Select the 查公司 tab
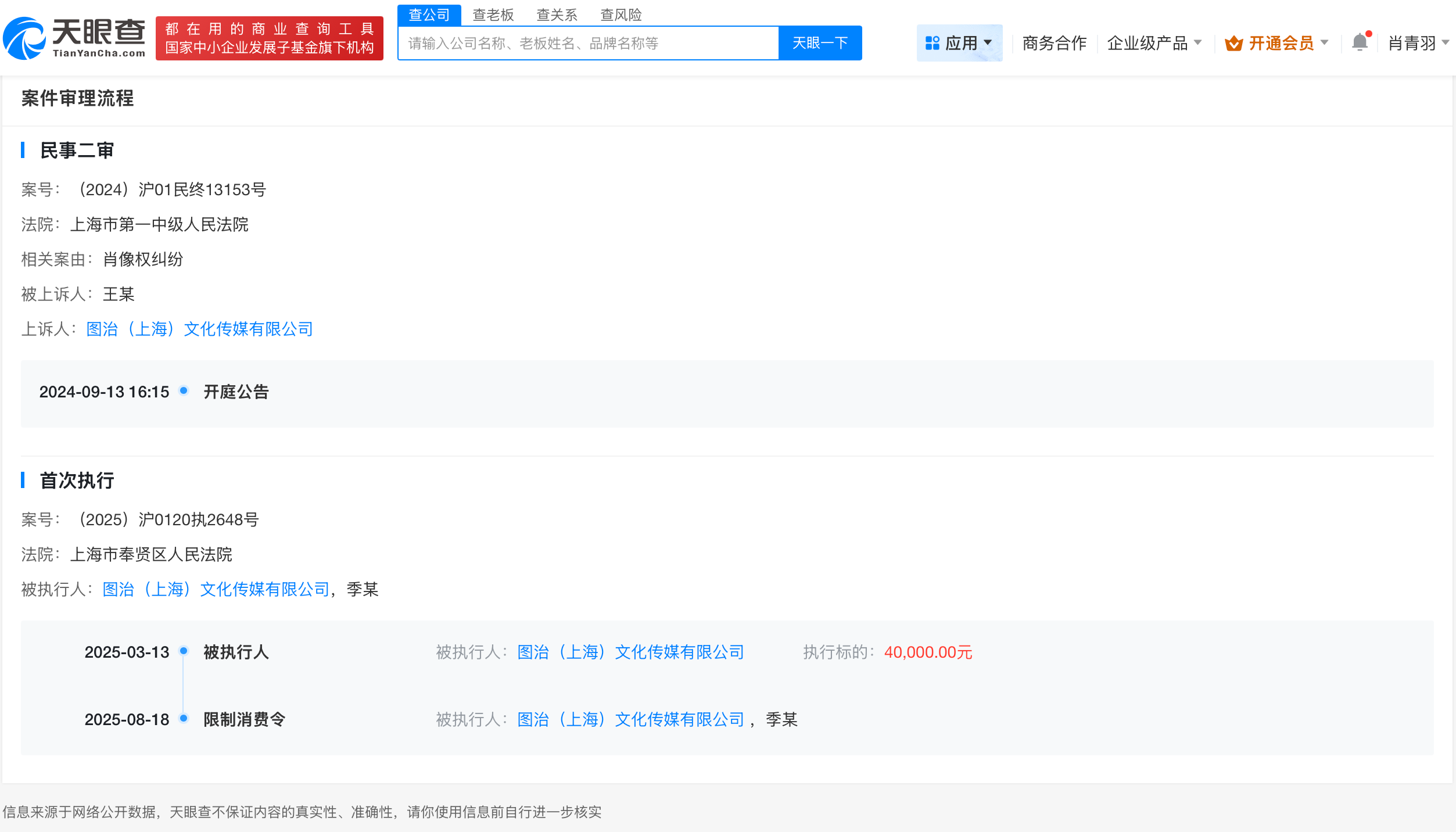This screenshot has height=832, width=1456. click(x=429, y=15)
